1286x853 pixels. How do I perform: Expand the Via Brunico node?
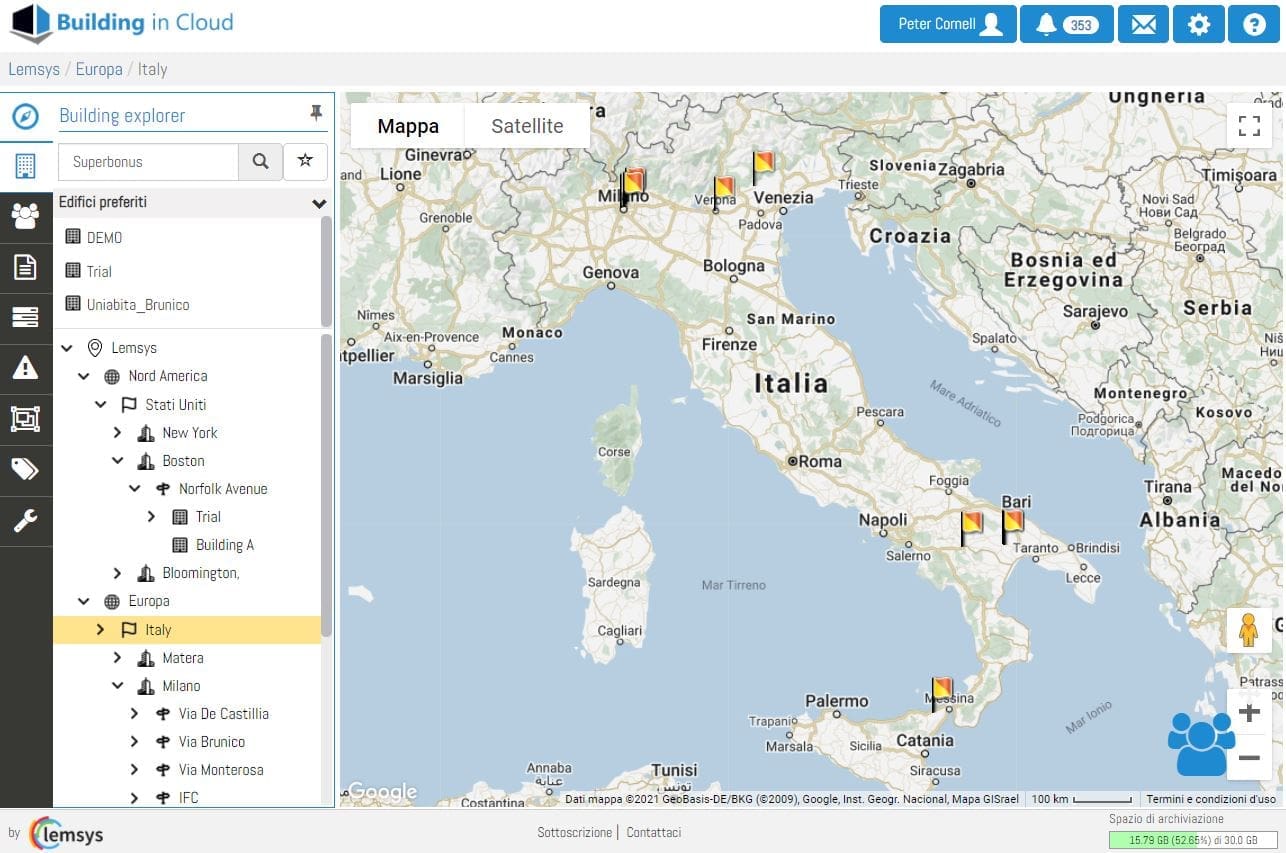pyautogui.click(x=134, y=742)
